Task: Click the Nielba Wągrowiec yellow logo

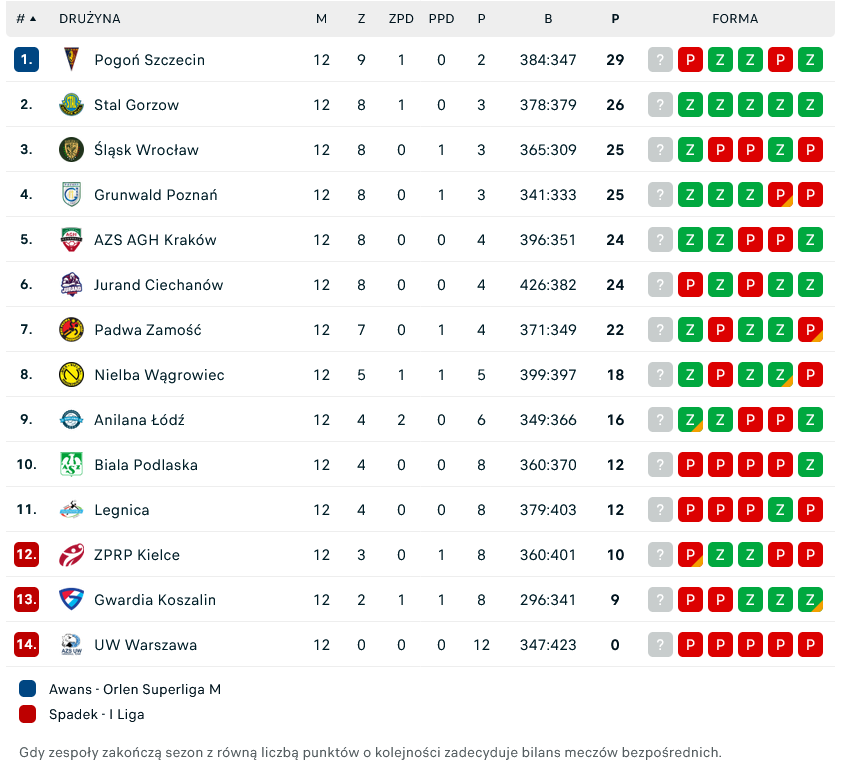Action: point(71,375)
